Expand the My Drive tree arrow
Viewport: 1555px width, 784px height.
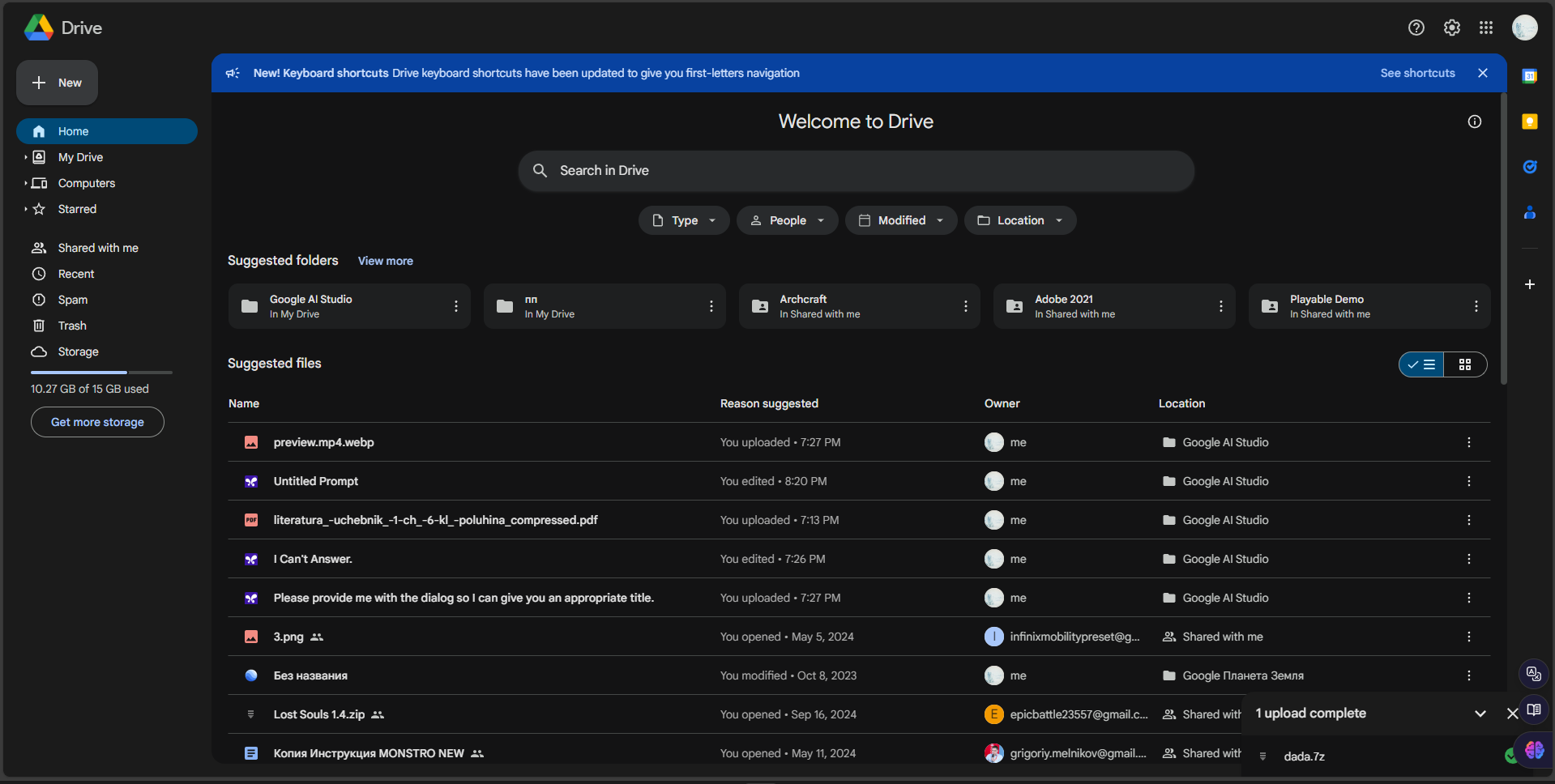click(x=25, y=157)
